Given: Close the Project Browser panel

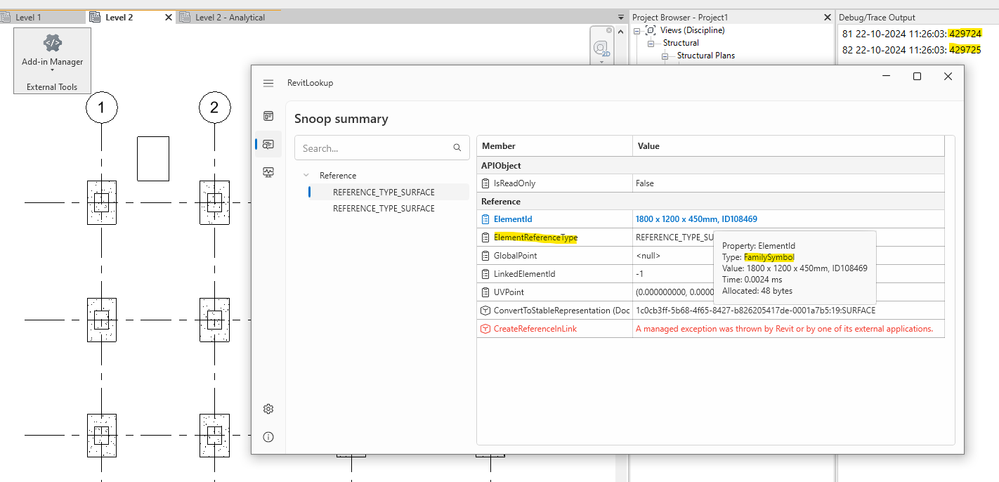Looking at the screenshot, I should [x=825, y=18].
